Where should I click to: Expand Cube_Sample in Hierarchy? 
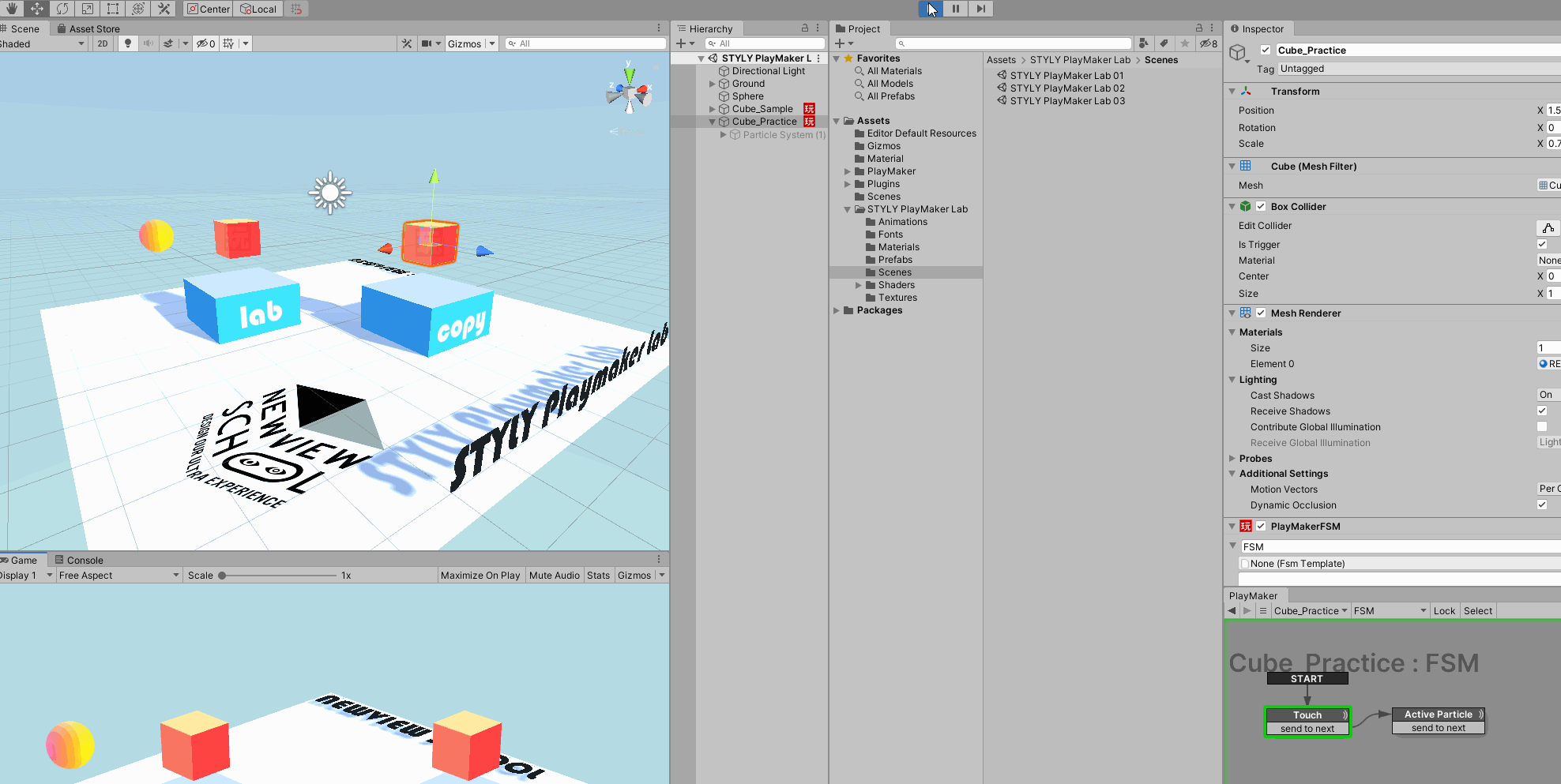713,109
